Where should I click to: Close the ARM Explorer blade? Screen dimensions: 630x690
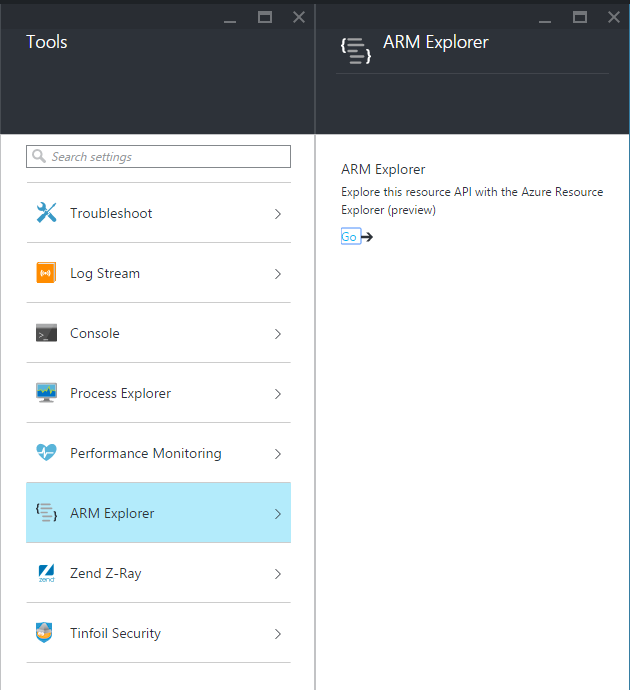coord(614,17)
